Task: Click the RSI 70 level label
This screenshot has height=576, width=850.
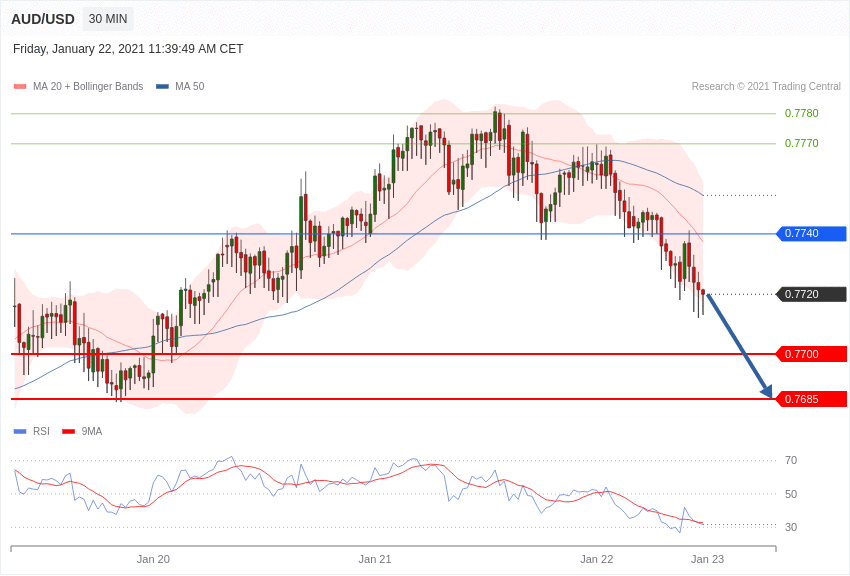Action: coord(791,461)
